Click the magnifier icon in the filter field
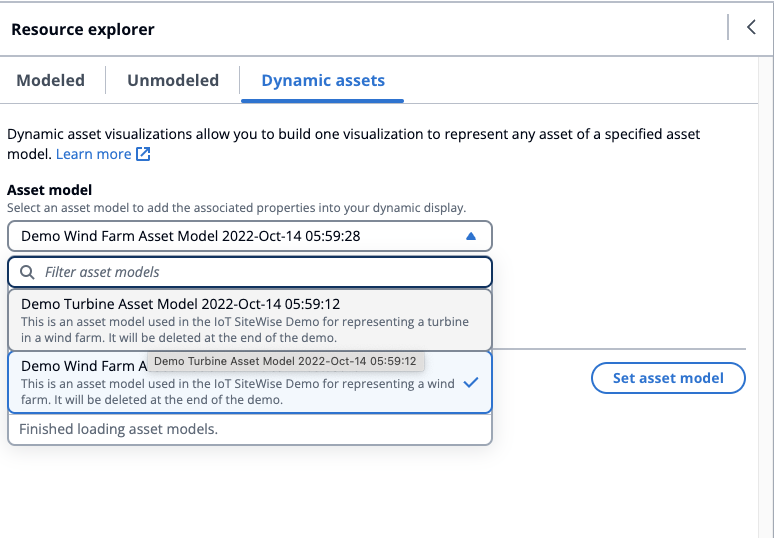This screenshot has height=538, width=774. pyautogui.click(x=27, y=272)
